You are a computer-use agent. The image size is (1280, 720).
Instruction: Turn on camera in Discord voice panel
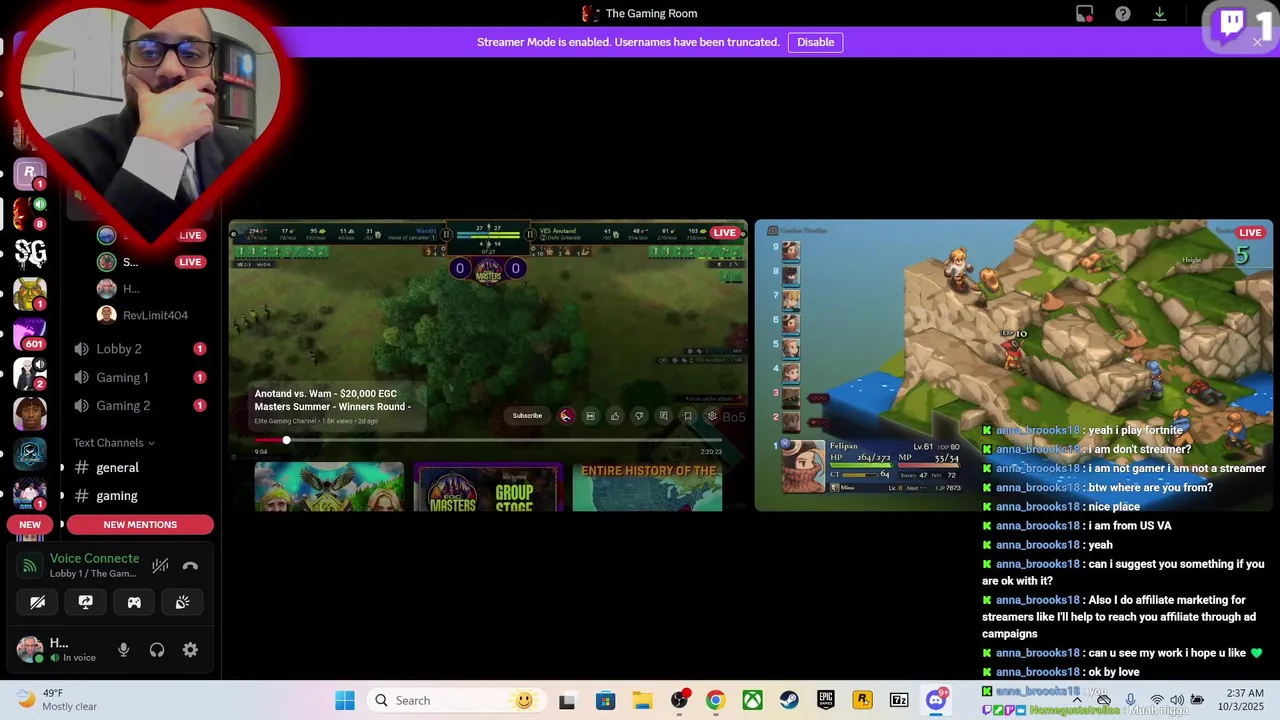click(x=38, y=602)
